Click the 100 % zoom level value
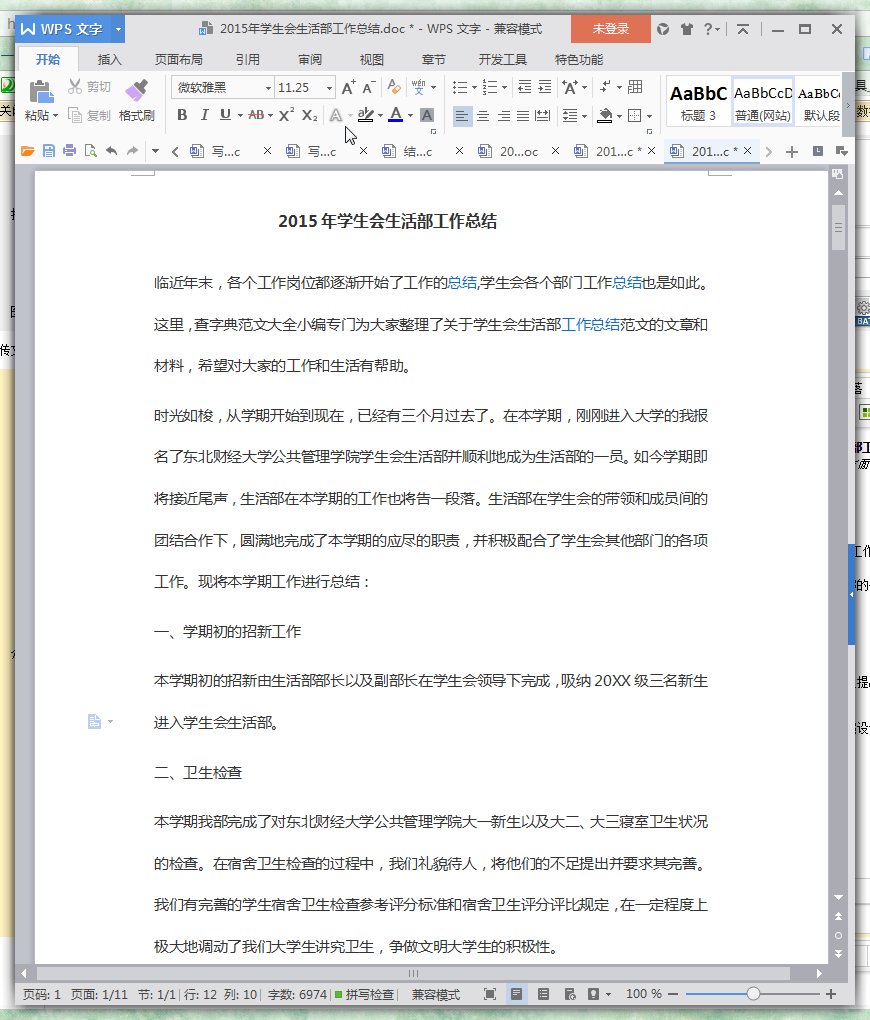Viewport: 870px width, 1020px height. click(x=644, y=994)
